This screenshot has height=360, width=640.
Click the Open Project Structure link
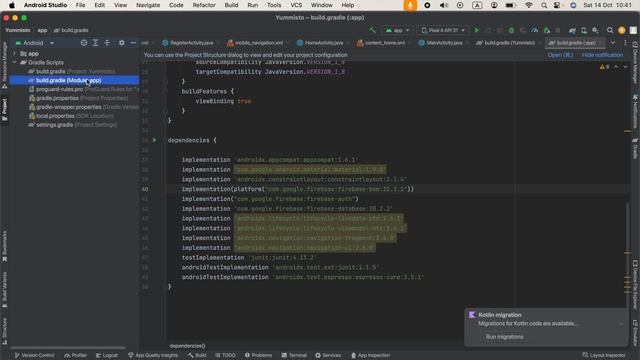pyautogui.click(x=560, y=55)
